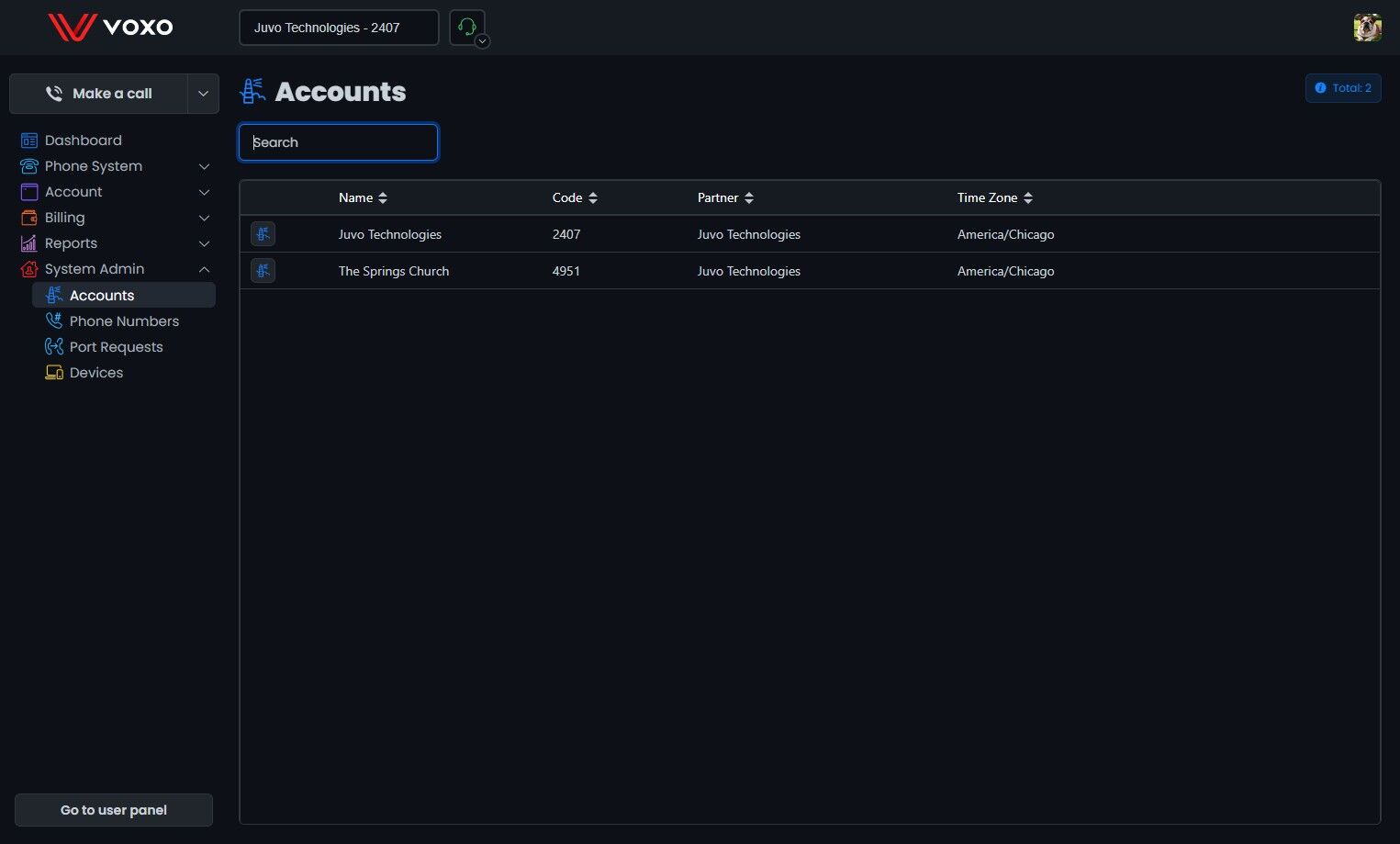
Task: Expand the Phone System menu chevron
Action: [205, 166]
